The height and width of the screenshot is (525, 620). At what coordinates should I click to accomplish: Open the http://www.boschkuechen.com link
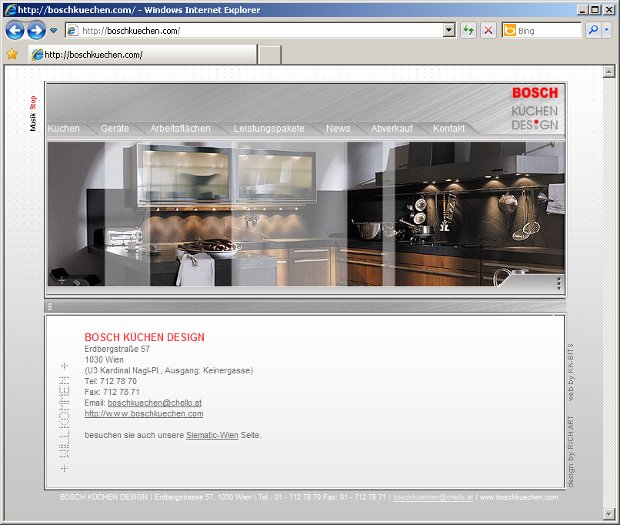pos(144,414)
